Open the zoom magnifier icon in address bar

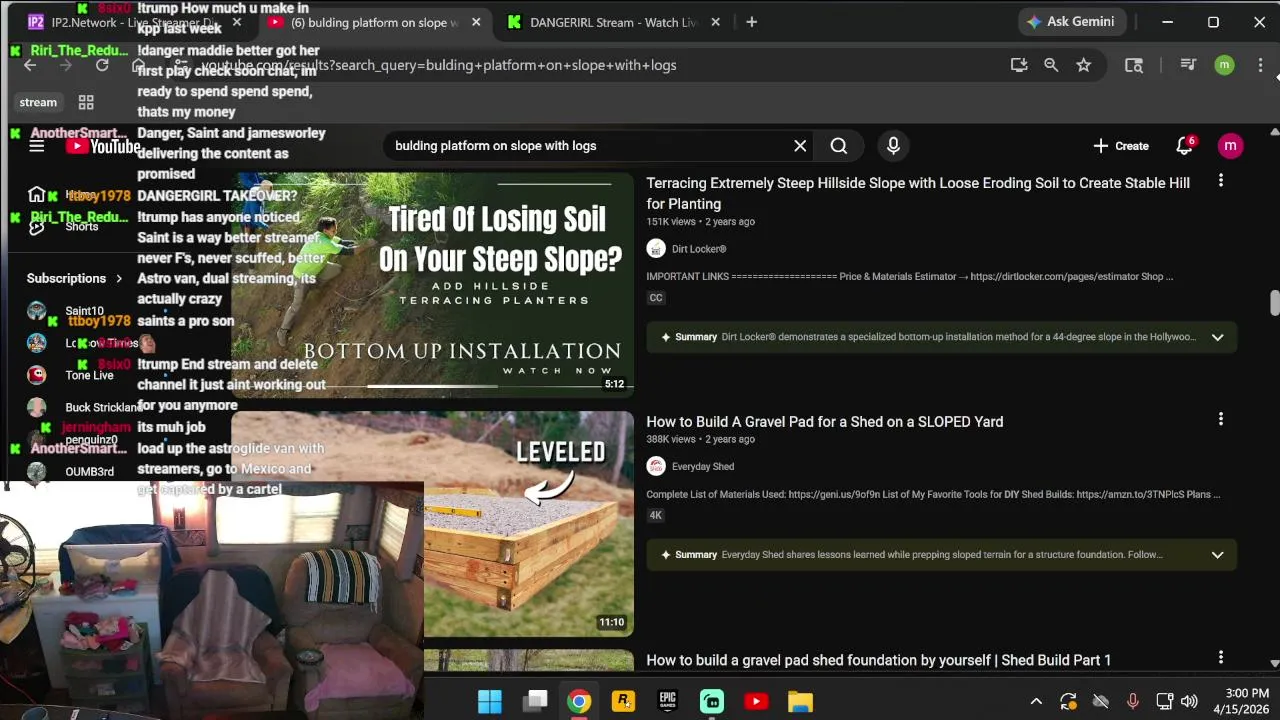point(1051,65)
